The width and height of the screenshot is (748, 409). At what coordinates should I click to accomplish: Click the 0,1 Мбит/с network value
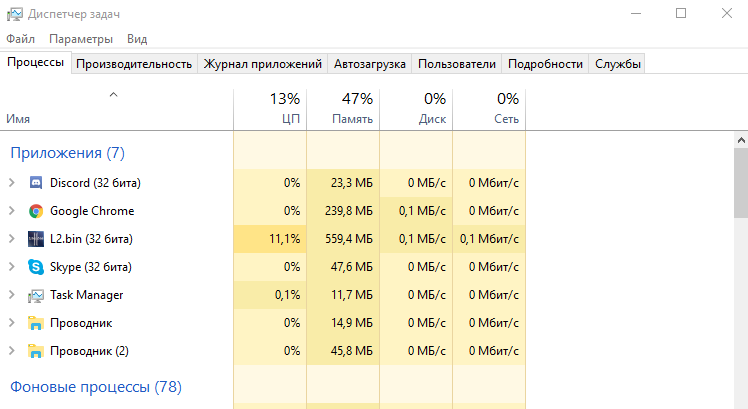click(489, 239)
